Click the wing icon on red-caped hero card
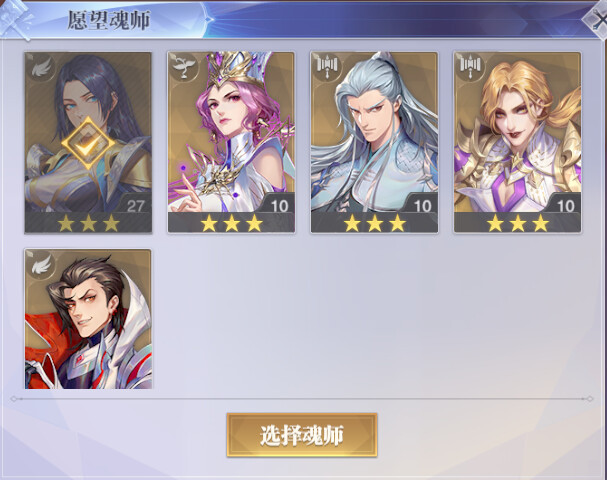 click(x=41, y=265)
